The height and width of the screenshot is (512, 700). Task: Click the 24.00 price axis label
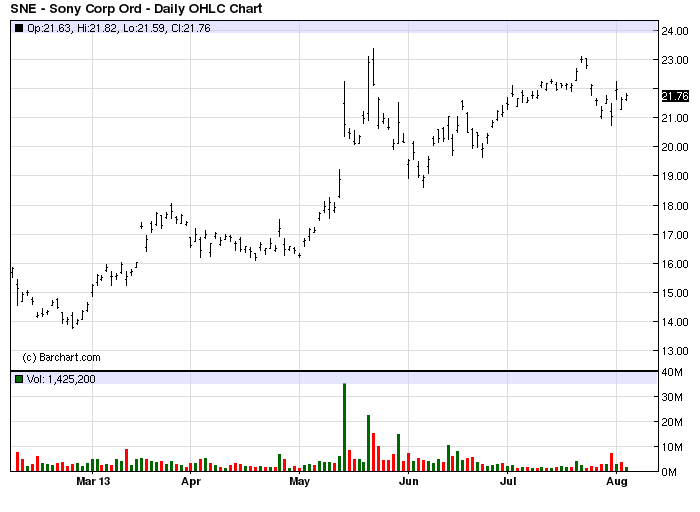(x=675, y=31)
